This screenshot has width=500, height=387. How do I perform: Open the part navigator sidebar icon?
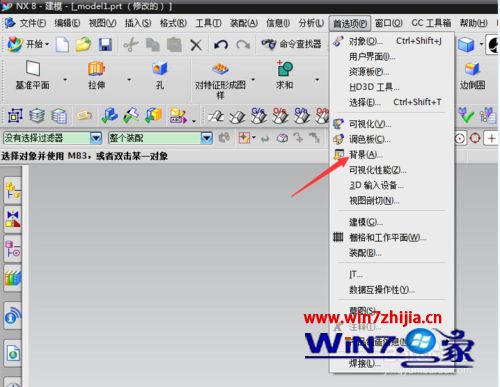coord(13,249)
